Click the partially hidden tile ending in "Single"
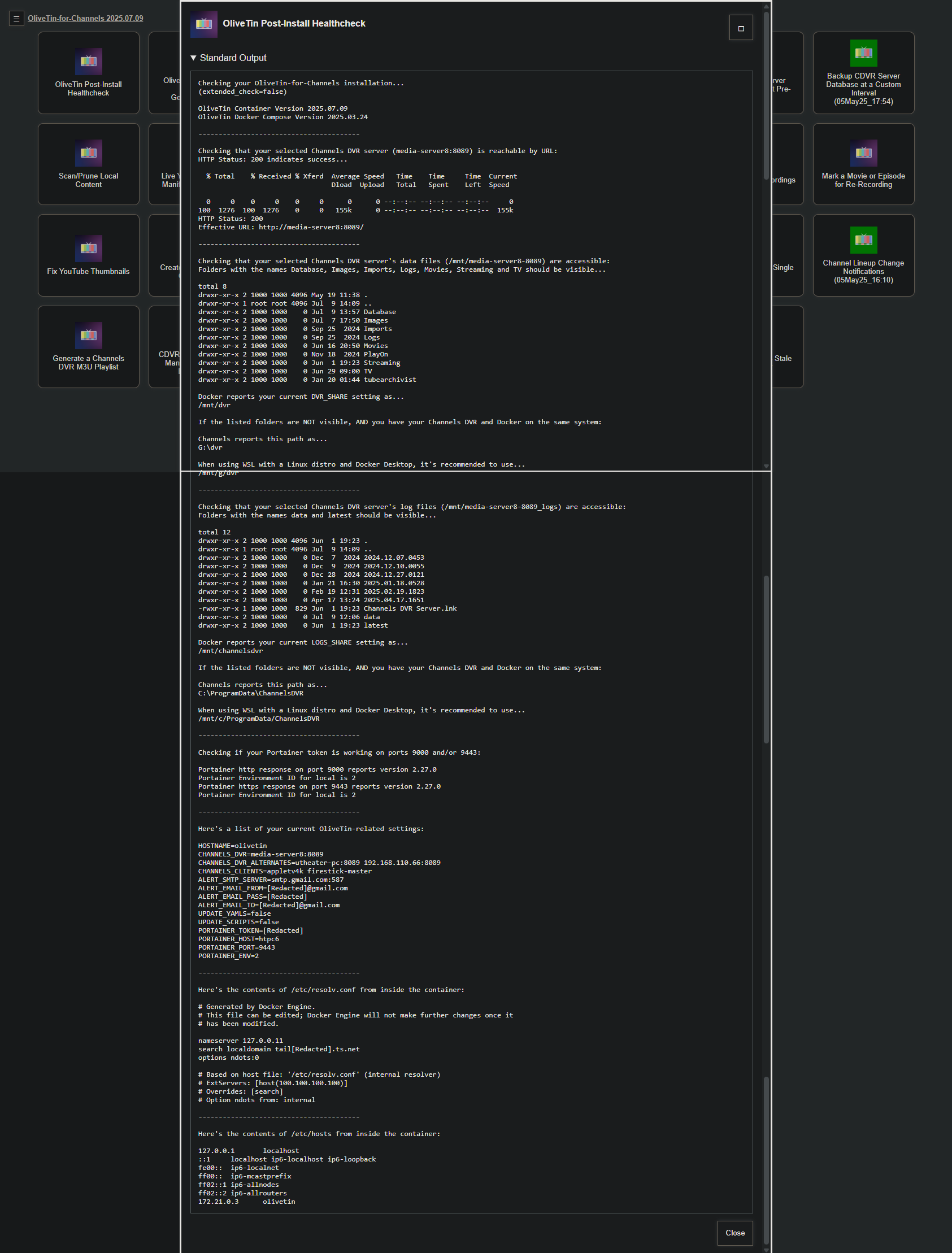Screen dimensions: 952x1253 (x=787, y=255)
